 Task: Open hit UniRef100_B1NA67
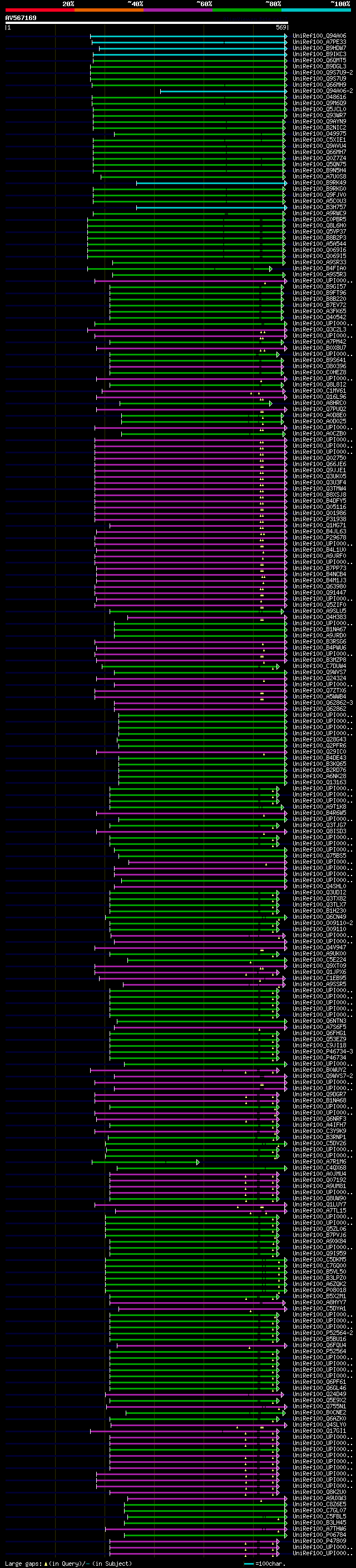point(319,630)
